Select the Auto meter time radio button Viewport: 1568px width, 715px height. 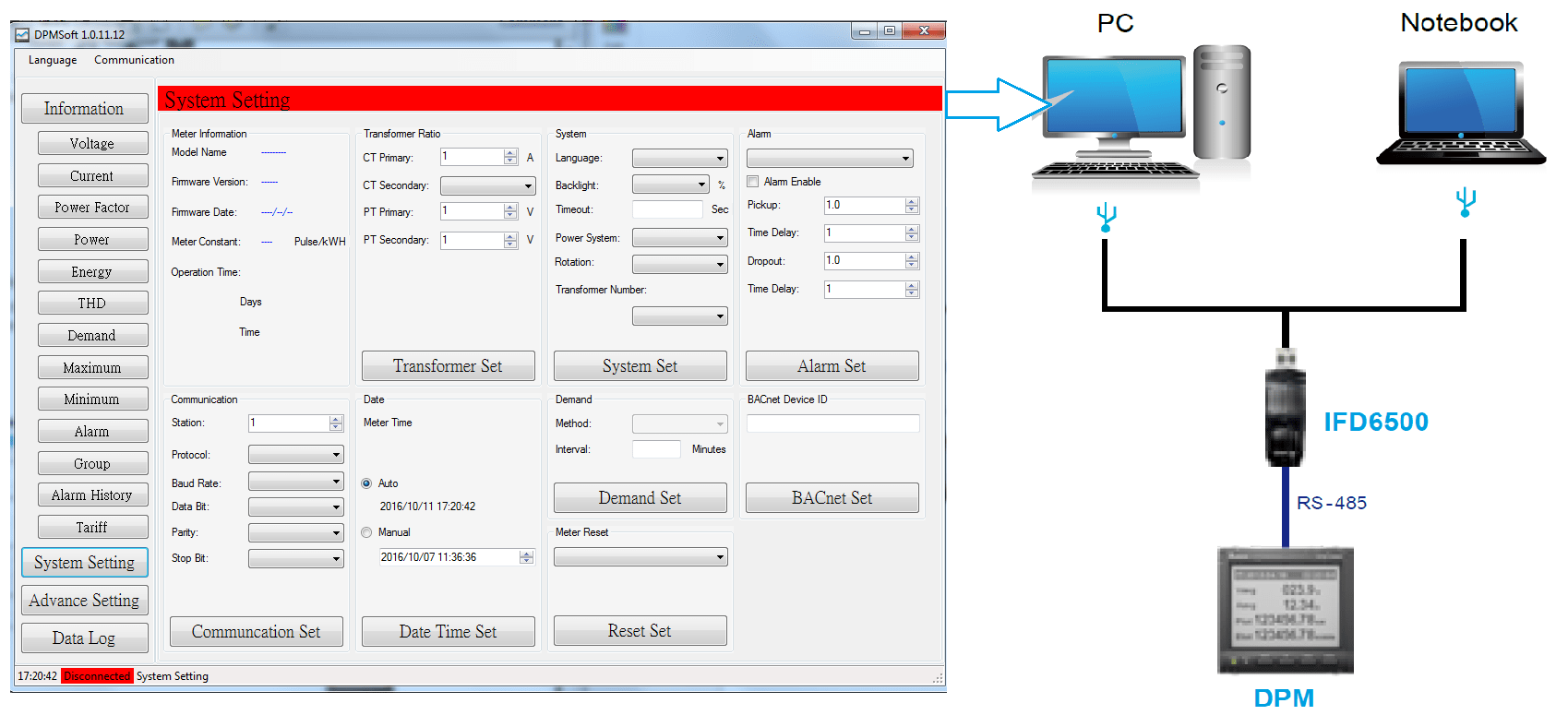(367, 483)
